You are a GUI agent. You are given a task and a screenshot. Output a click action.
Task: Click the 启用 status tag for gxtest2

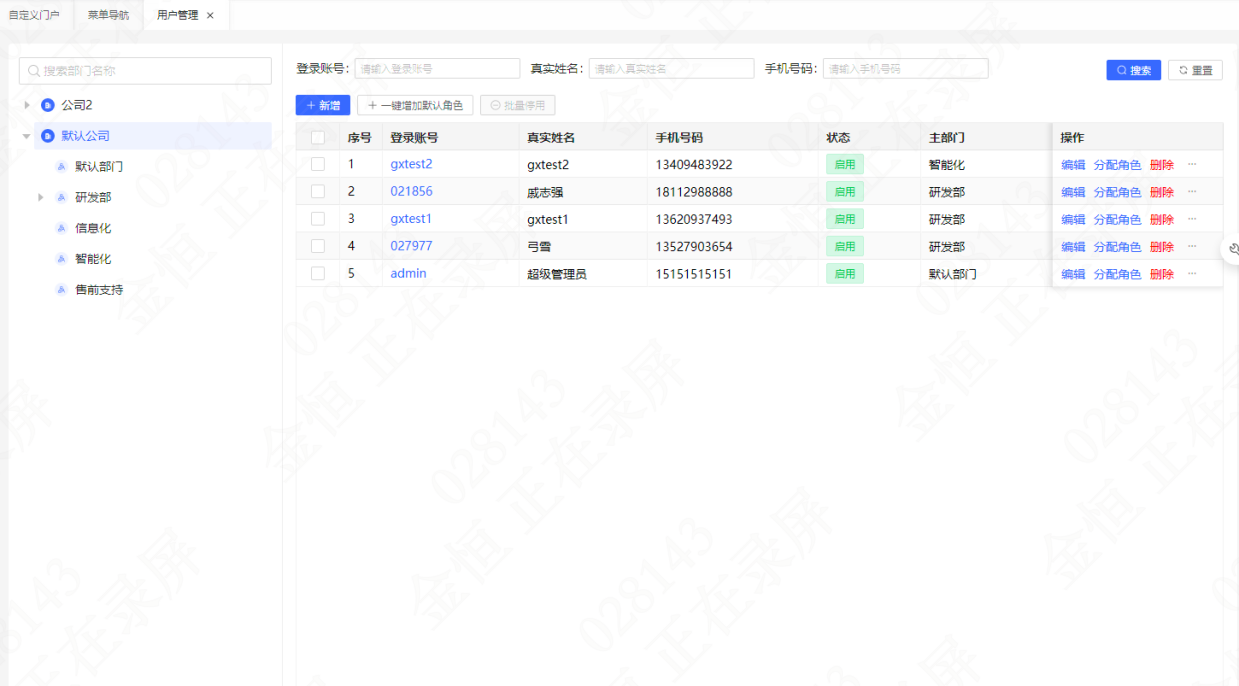tap(844, 164)
